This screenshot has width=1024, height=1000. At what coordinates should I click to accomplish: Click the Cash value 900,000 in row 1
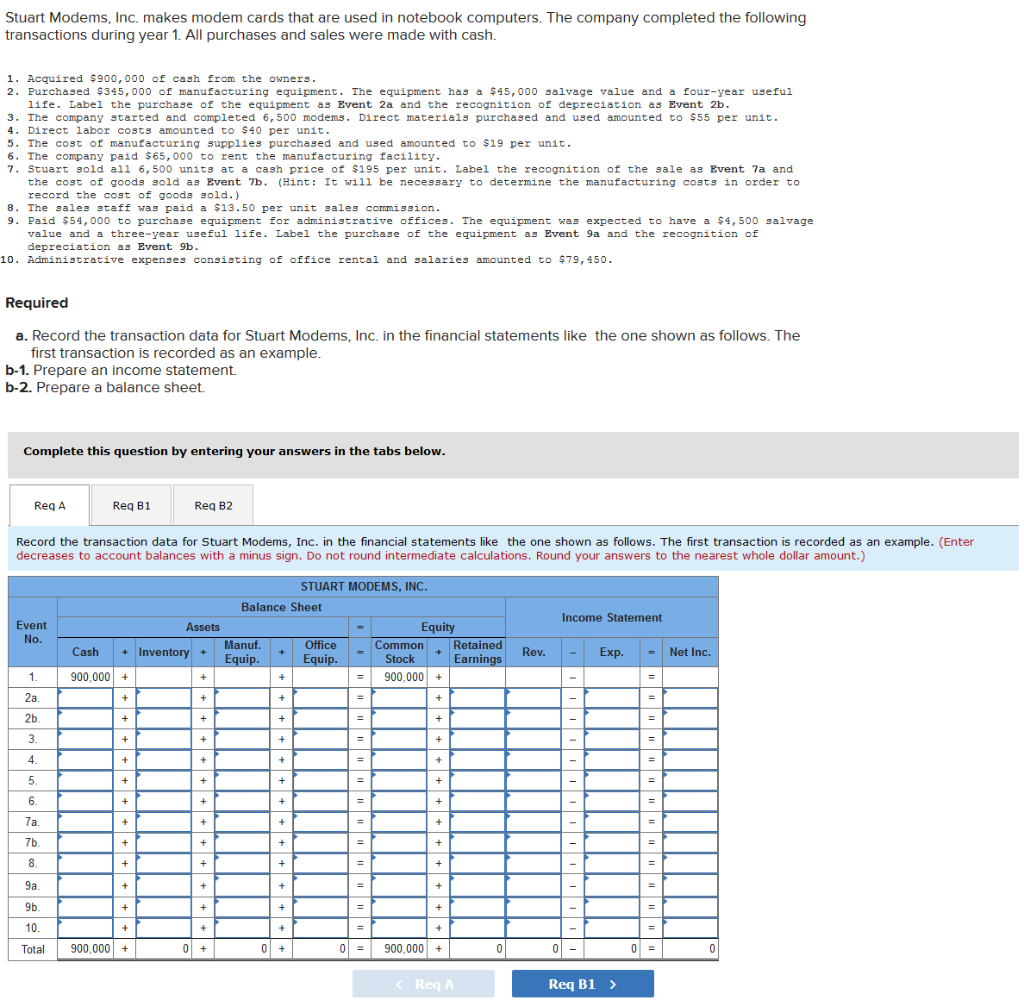[90, 677]
